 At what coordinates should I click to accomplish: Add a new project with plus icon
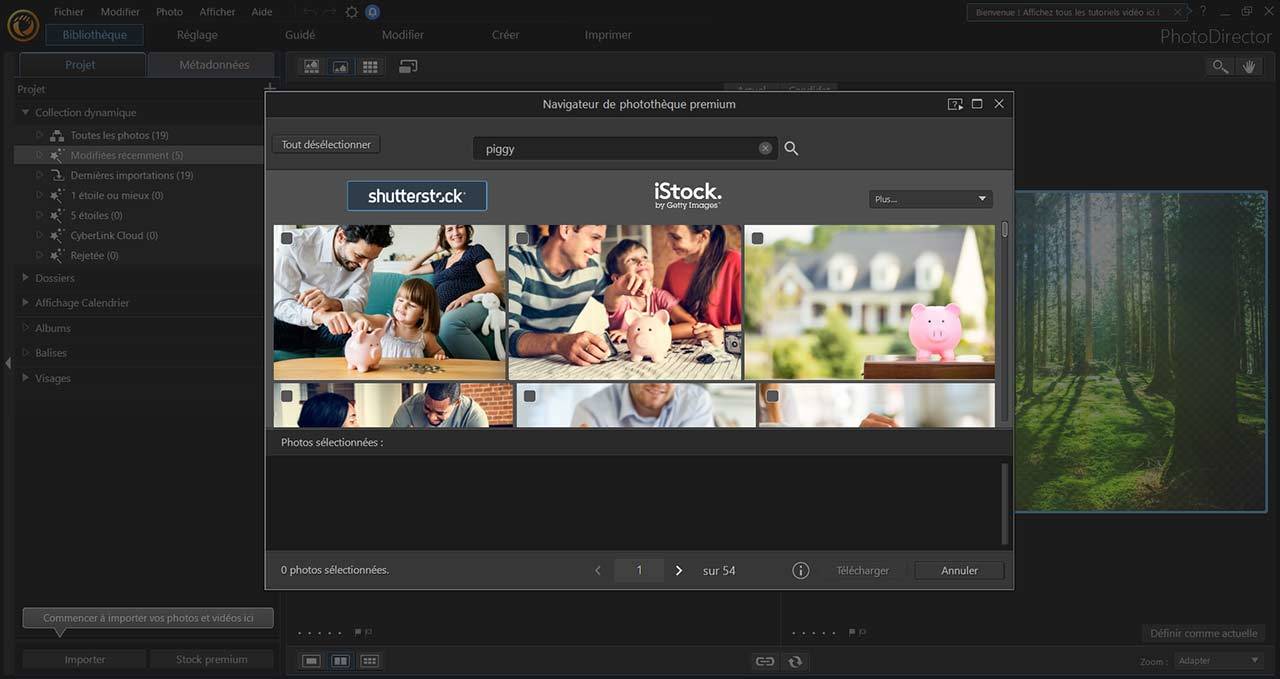tap(269, 89)
